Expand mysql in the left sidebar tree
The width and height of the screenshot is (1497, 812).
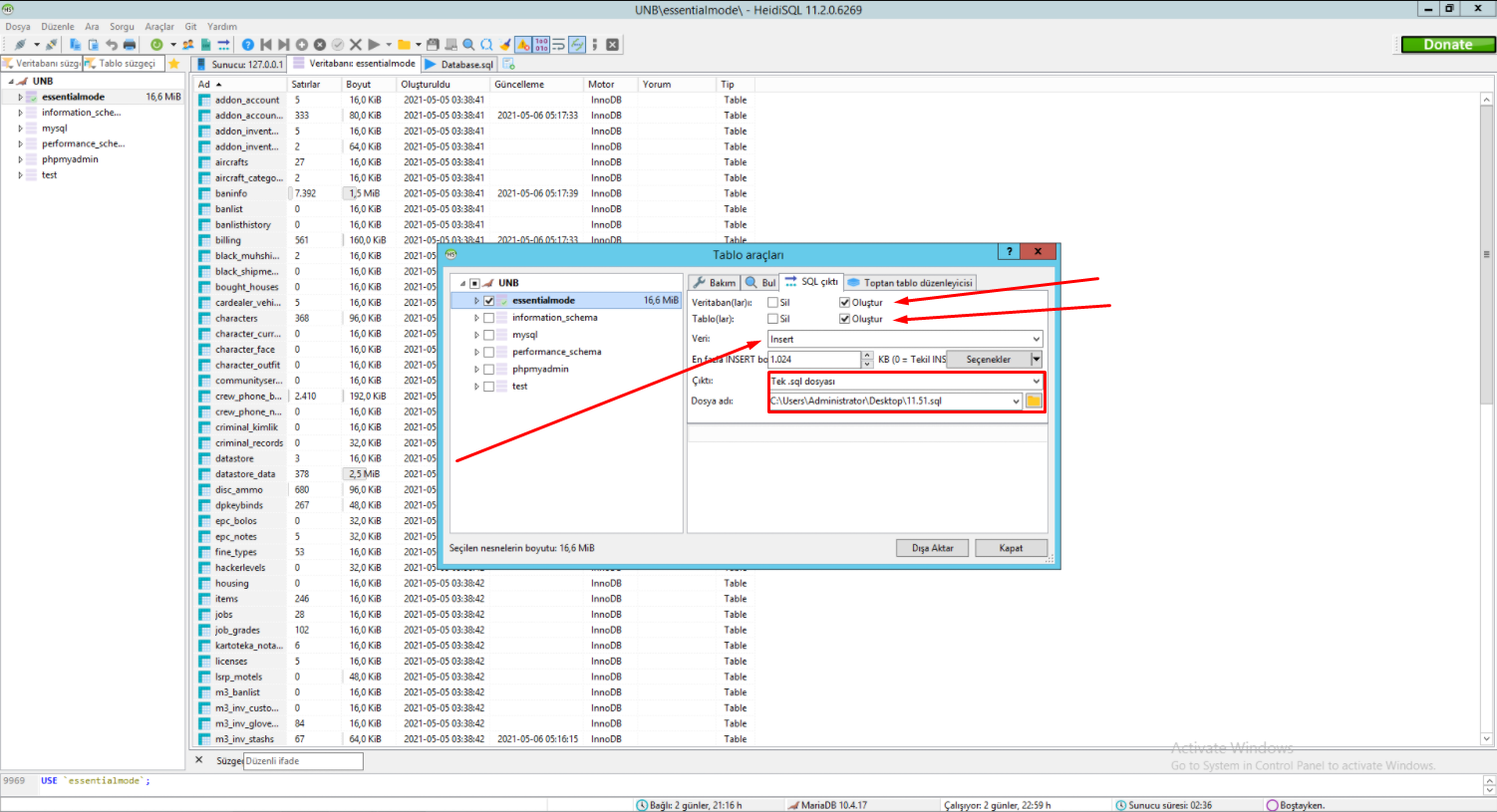20,128
